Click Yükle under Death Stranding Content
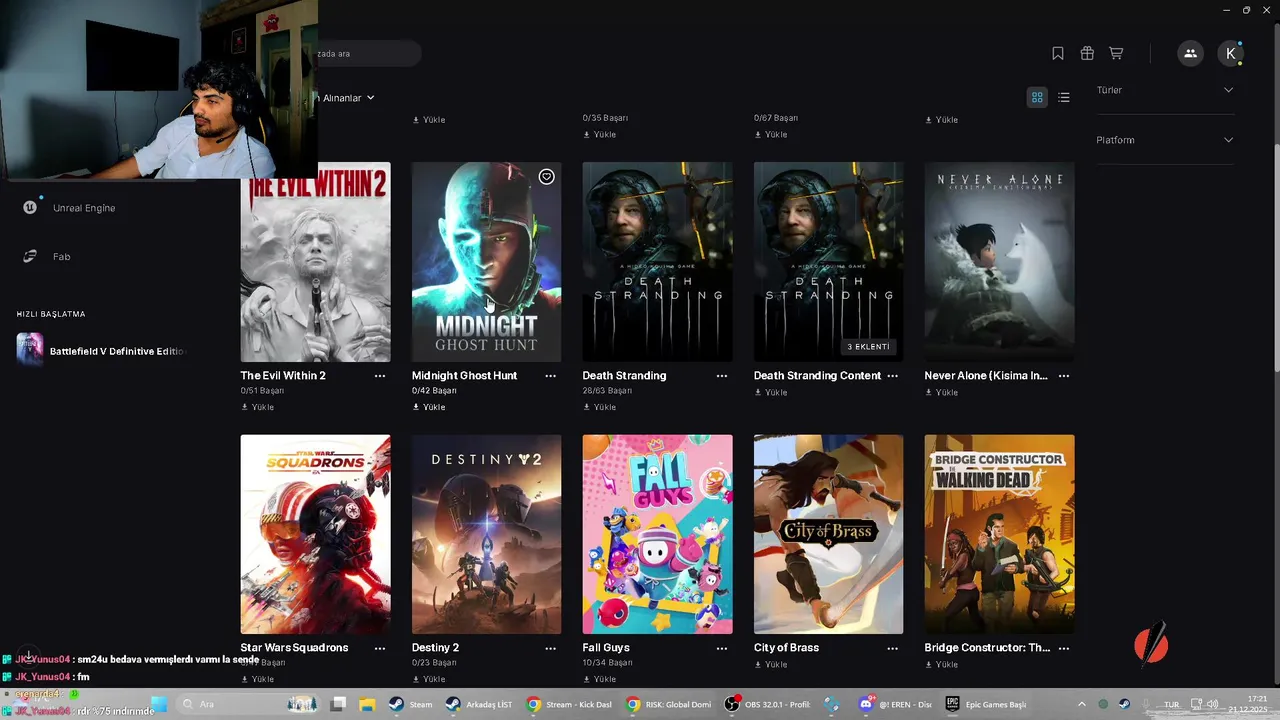The height and width of the screenshot is (720, 1280). 771,392
